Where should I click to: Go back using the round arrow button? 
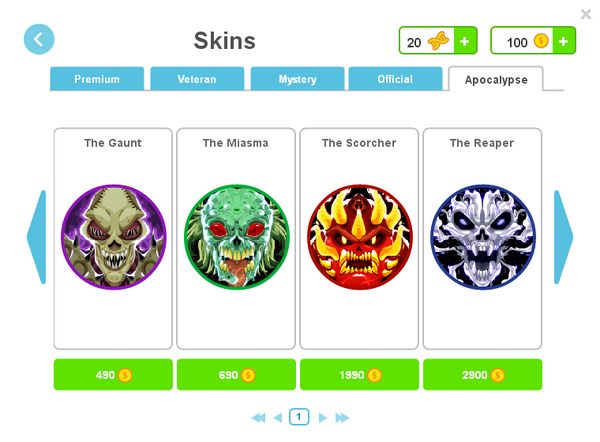tap(39, 39)
